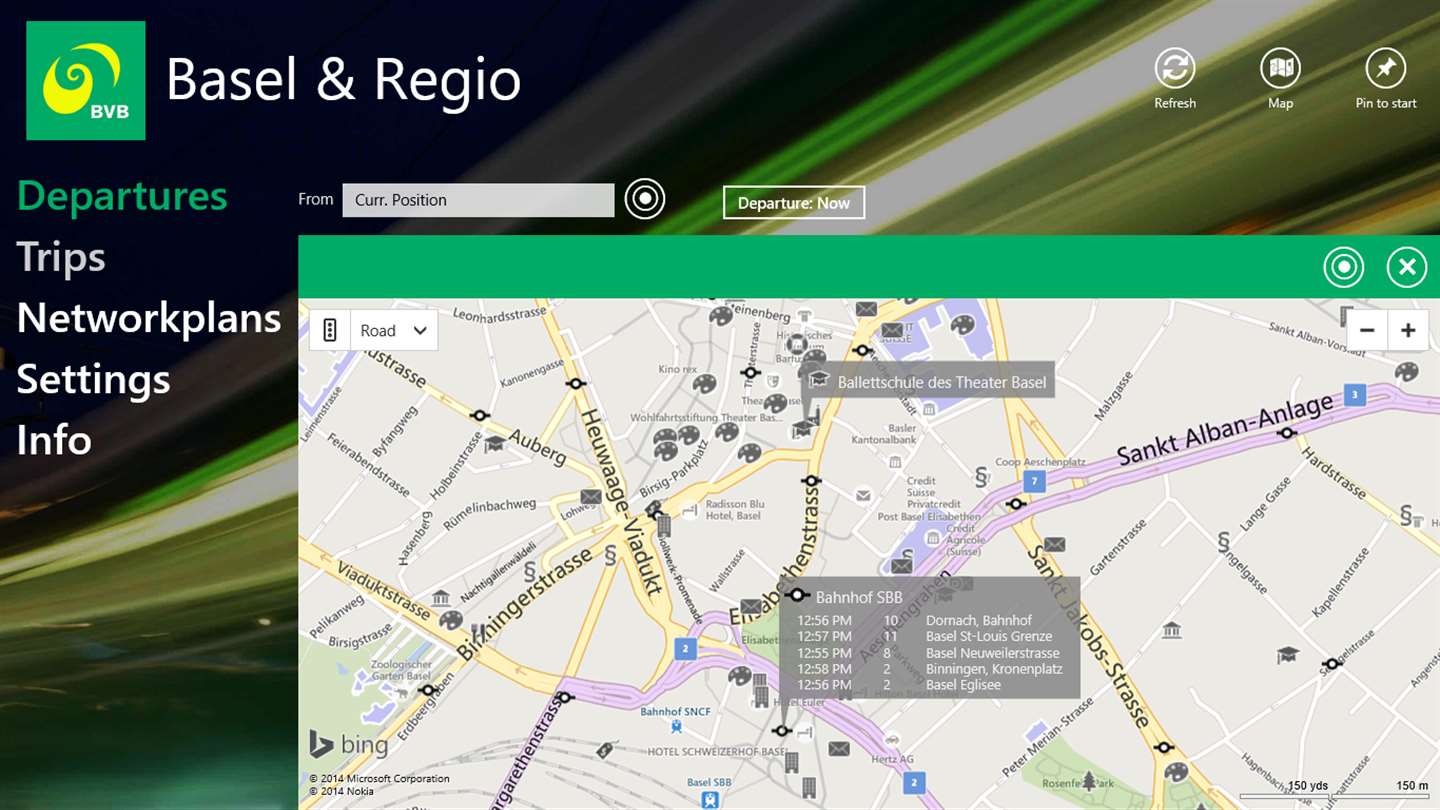Click the tram stop marker on Kanonengasse
The image size is (1440, 810).
[575, 383]
